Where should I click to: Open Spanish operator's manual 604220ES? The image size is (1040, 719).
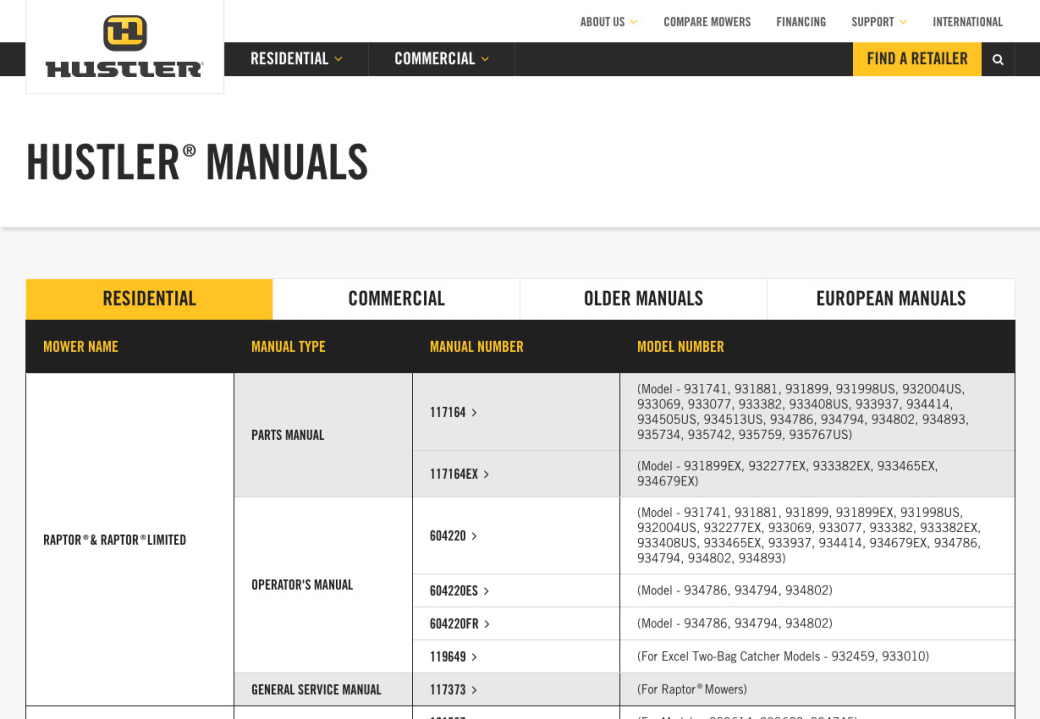(x=460, y=591)
